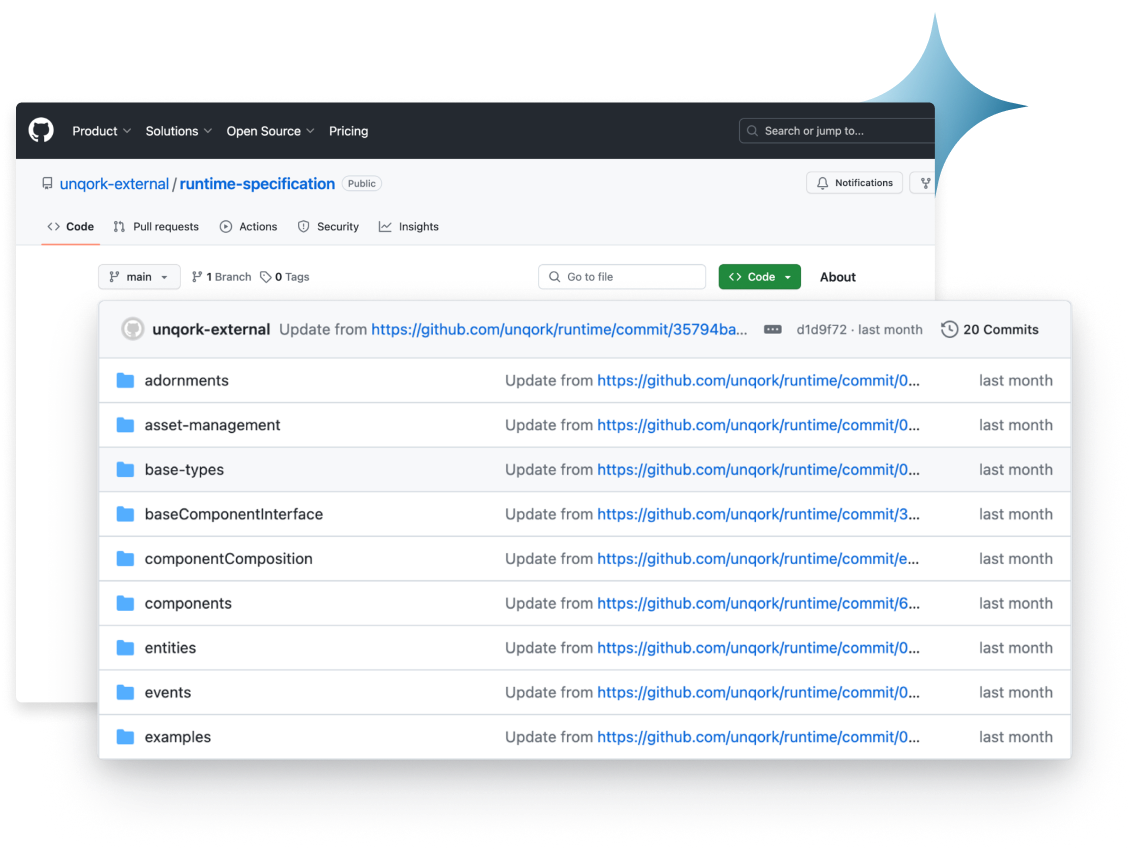Click the entities folder icon
1132x850 pixels.
(126, 648)
